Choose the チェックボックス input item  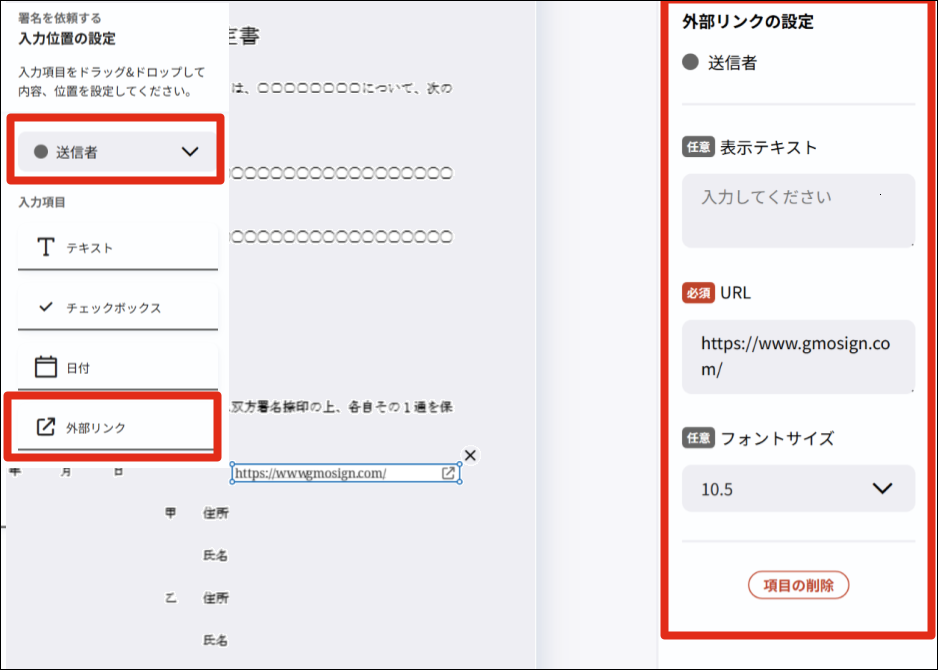pos(118,307)
